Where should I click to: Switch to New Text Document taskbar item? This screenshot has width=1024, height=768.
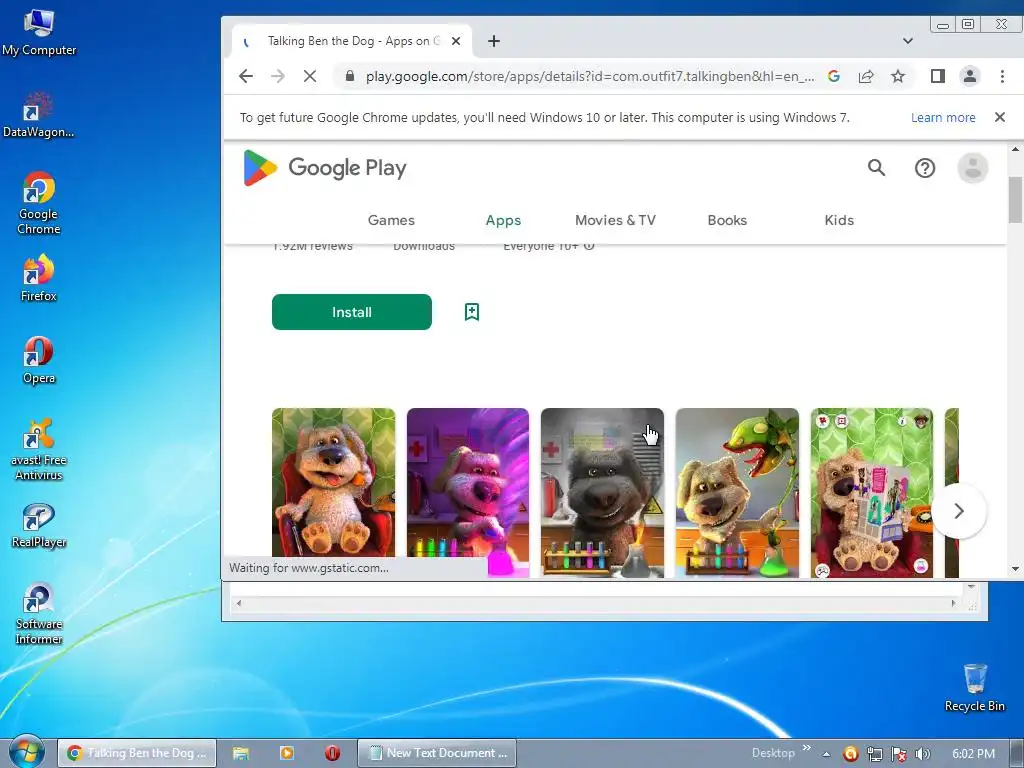pos(437,753)
